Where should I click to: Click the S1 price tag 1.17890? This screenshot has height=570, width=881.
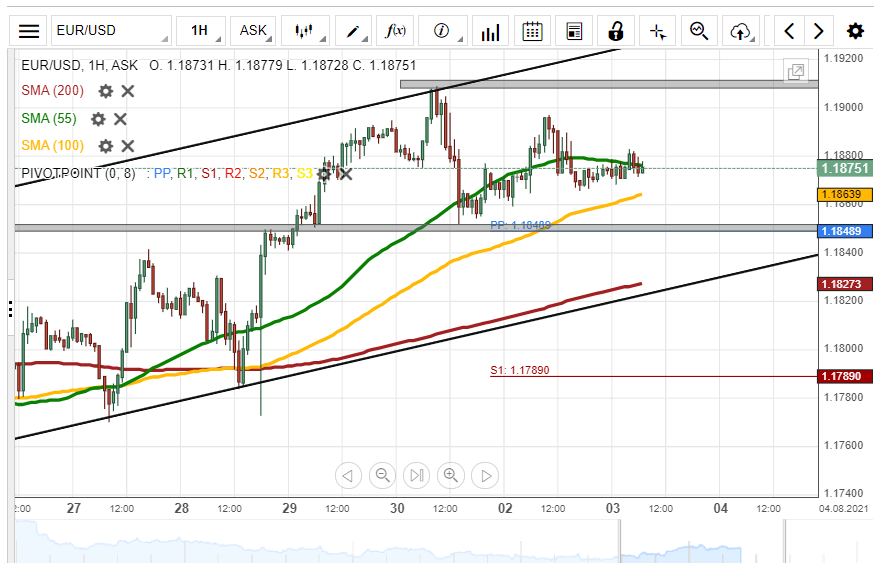pyautogui.click(x=844, y=376)
